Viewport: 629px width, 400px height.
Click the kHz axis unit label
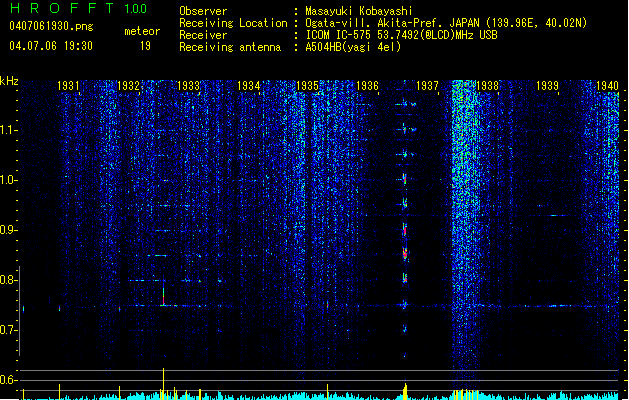[x=9, y=81]
